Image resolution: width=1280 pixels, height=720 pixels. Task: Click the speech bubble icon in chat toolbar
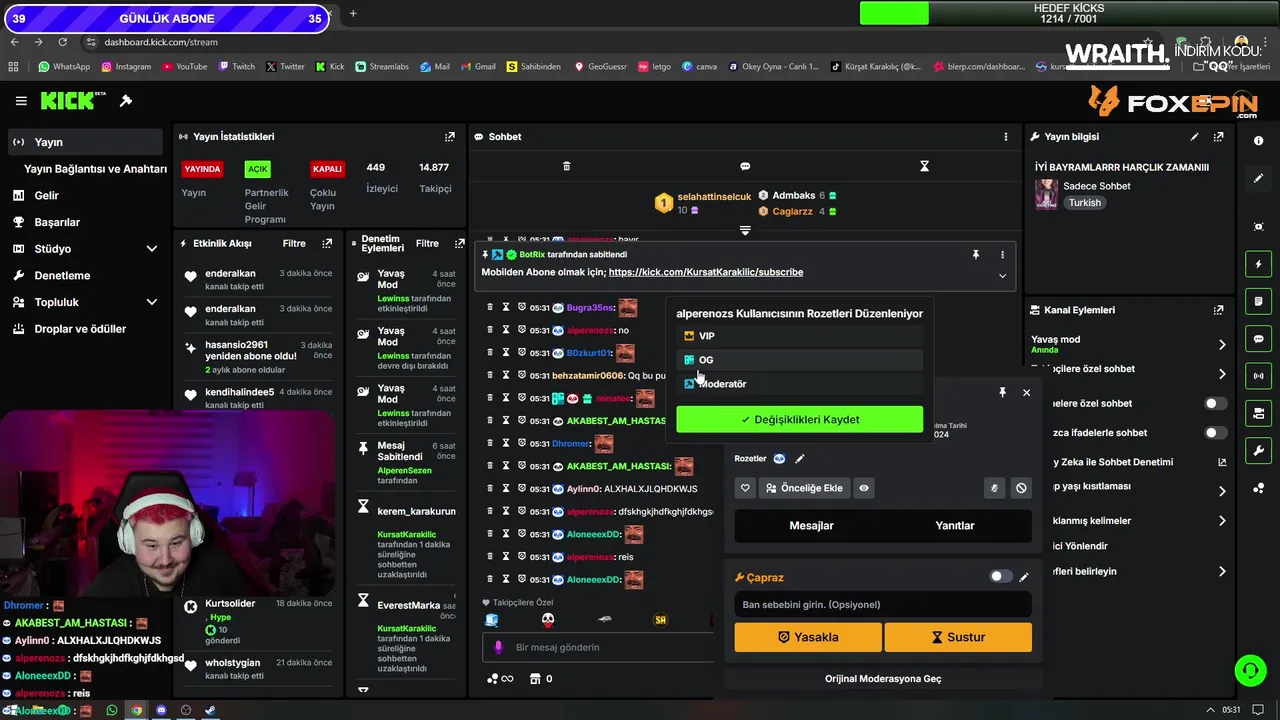pos(745,166)
